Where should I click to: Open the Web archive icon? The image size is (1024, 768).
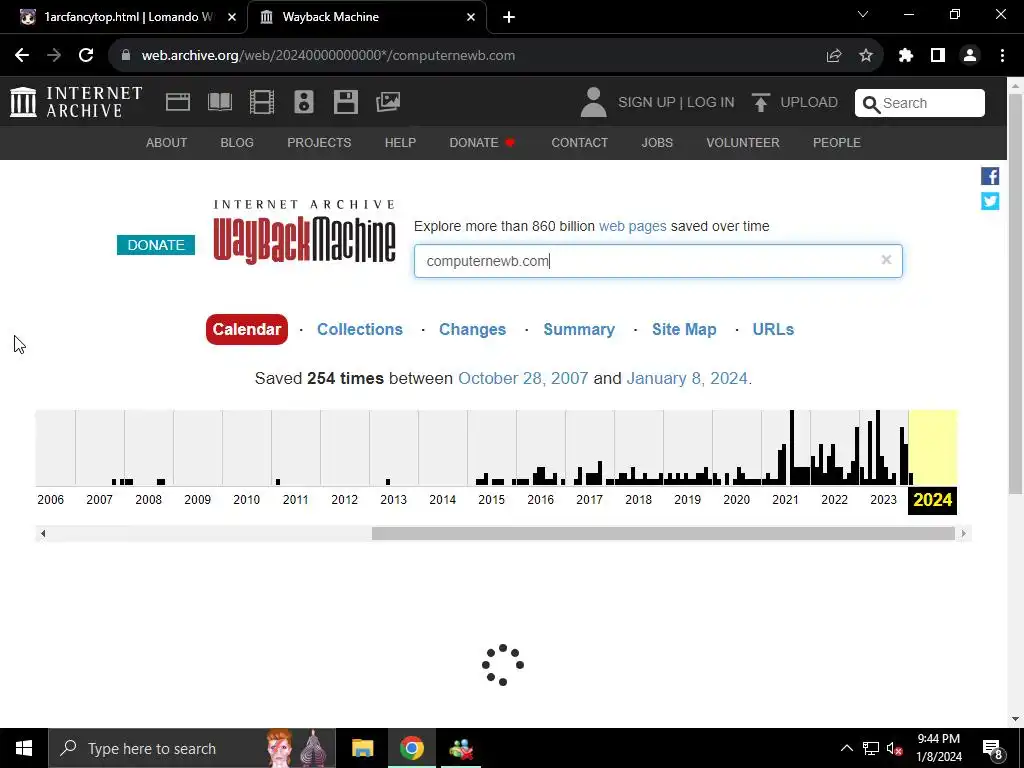(x=178, y=102)
